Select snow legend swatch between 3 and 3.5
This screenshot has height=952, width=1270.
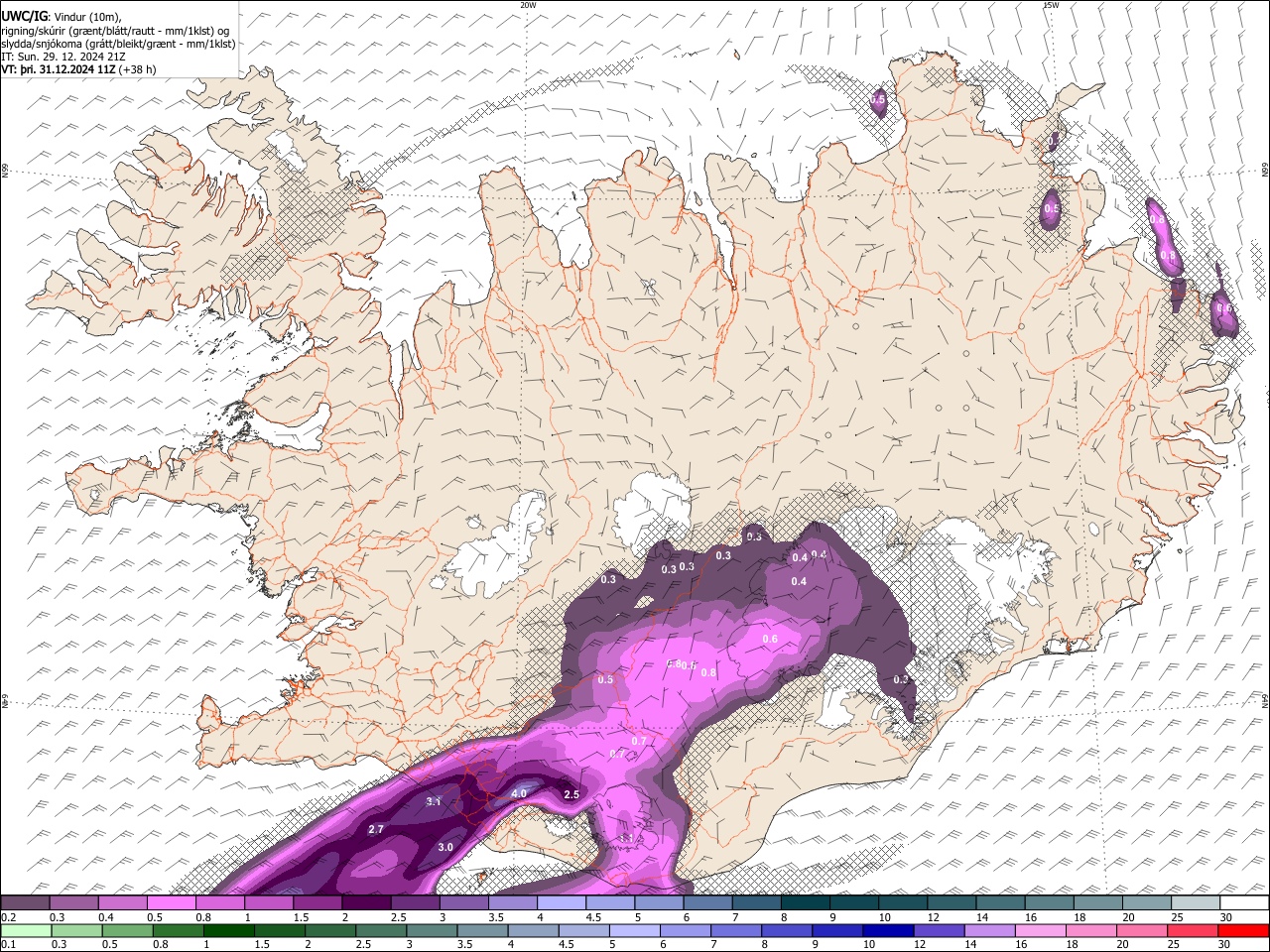tap(463, 903)
